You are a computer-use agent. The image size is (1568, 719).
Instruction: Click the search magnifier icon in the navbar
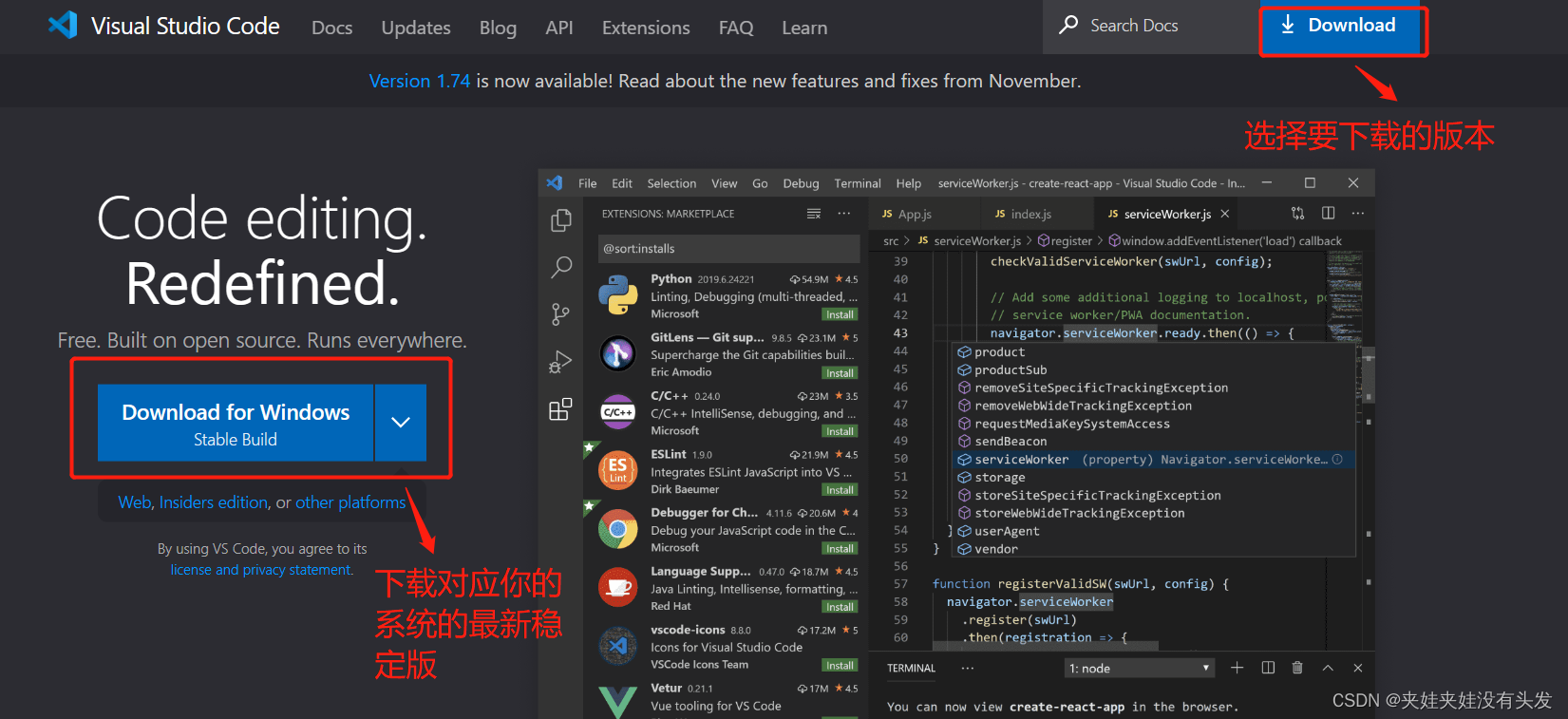[x=1068, y=25]
